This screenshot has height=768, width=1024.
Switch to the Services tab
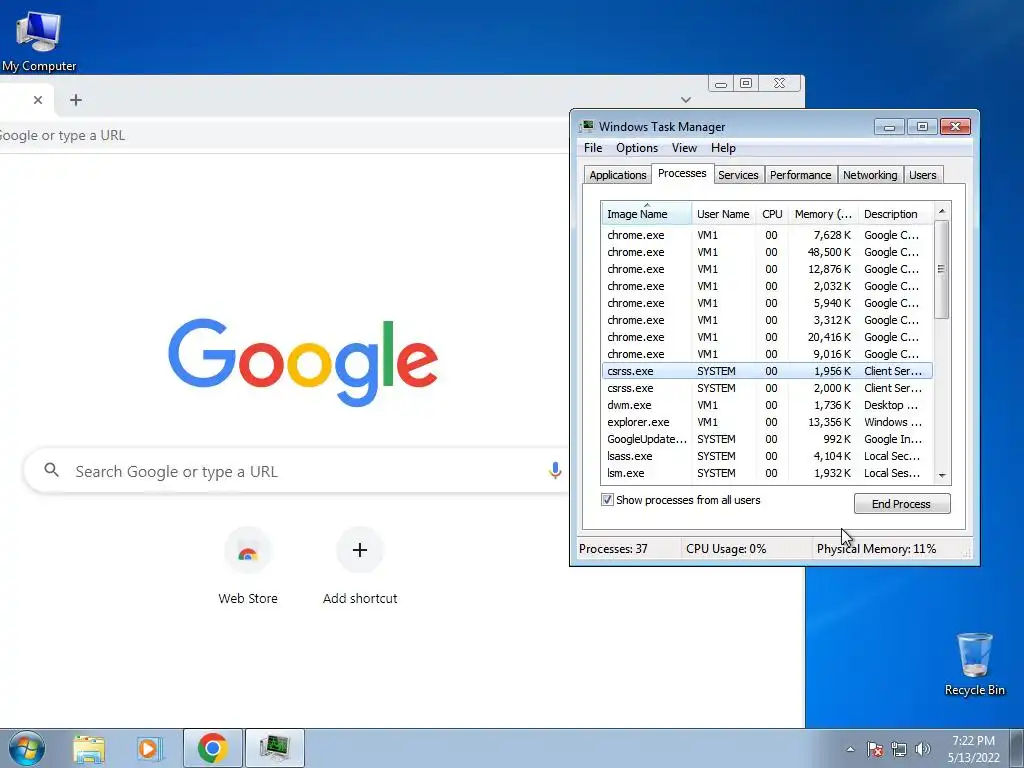tap(738, 175)
